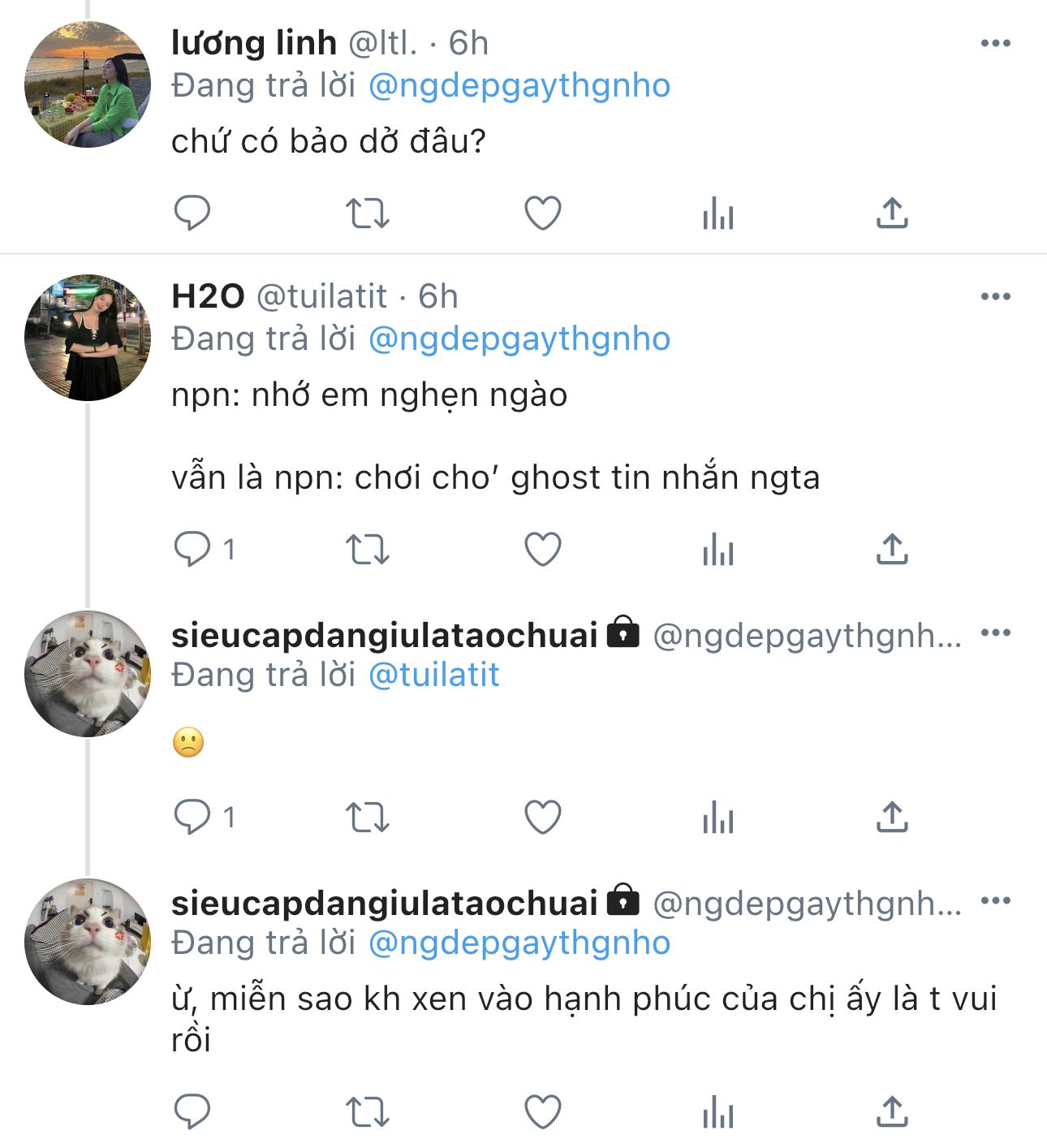1047x1148 pixels.
Task: Share H2O's tweet
Action: (x=892, y=550)
